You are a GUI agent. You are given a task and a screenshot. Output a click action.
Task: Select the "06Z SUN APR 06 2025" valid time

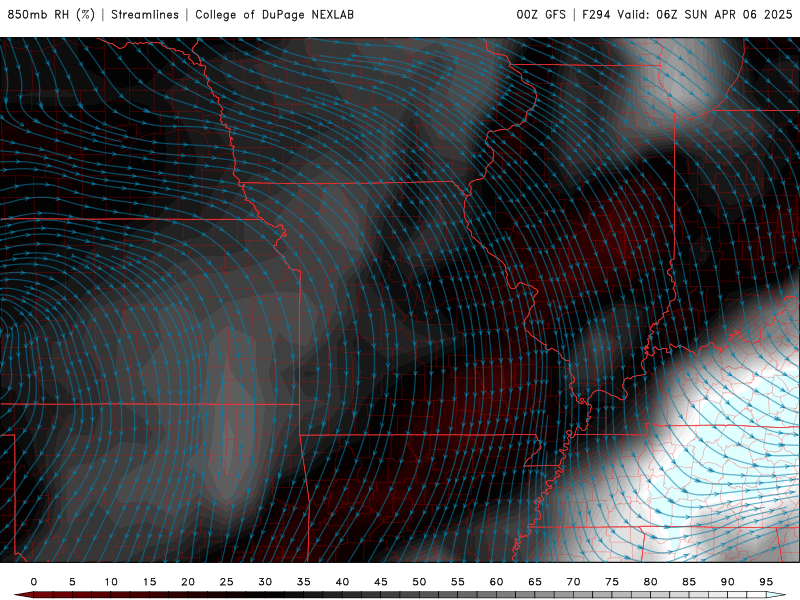tap(724, 14)
